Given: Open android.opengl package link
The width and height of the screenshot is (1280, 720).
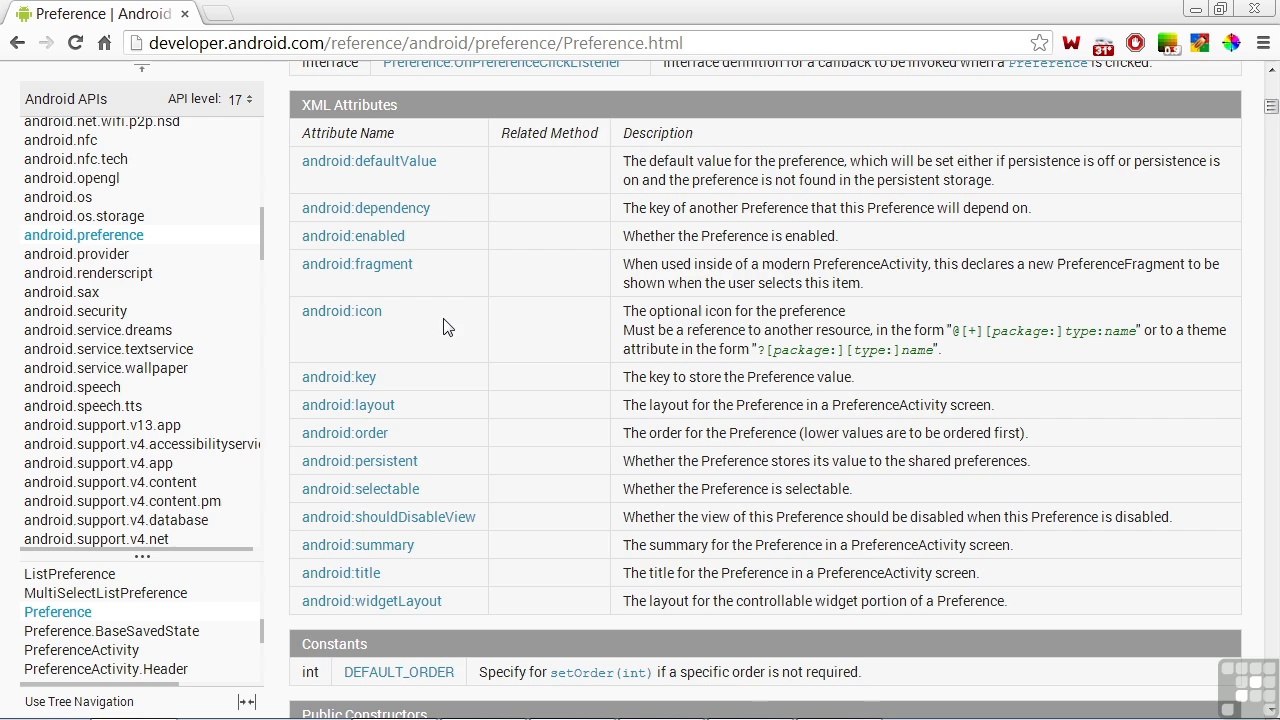Looking at the screenshot, I should click(x=72, y=178).
